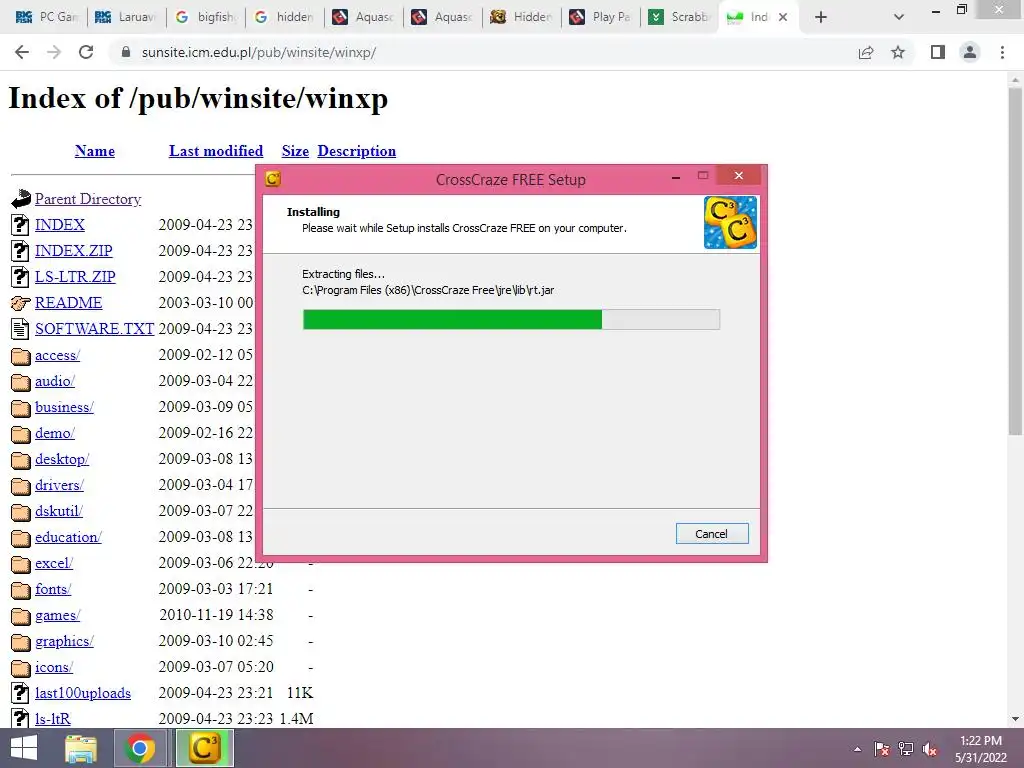Open Chrome from the taskbar
The height and width of the screenshot is (768, 1024).
[x=140, y=748]
